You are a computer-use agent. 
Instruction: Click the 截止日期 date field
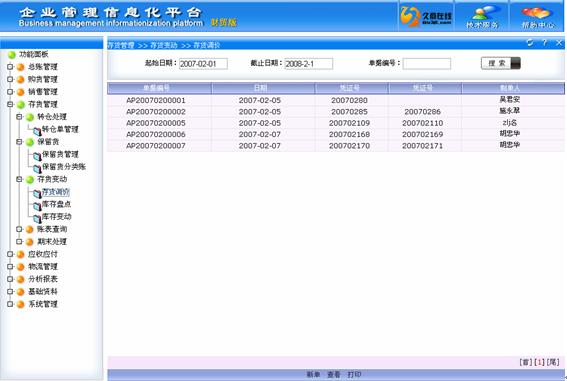(308, 64)
